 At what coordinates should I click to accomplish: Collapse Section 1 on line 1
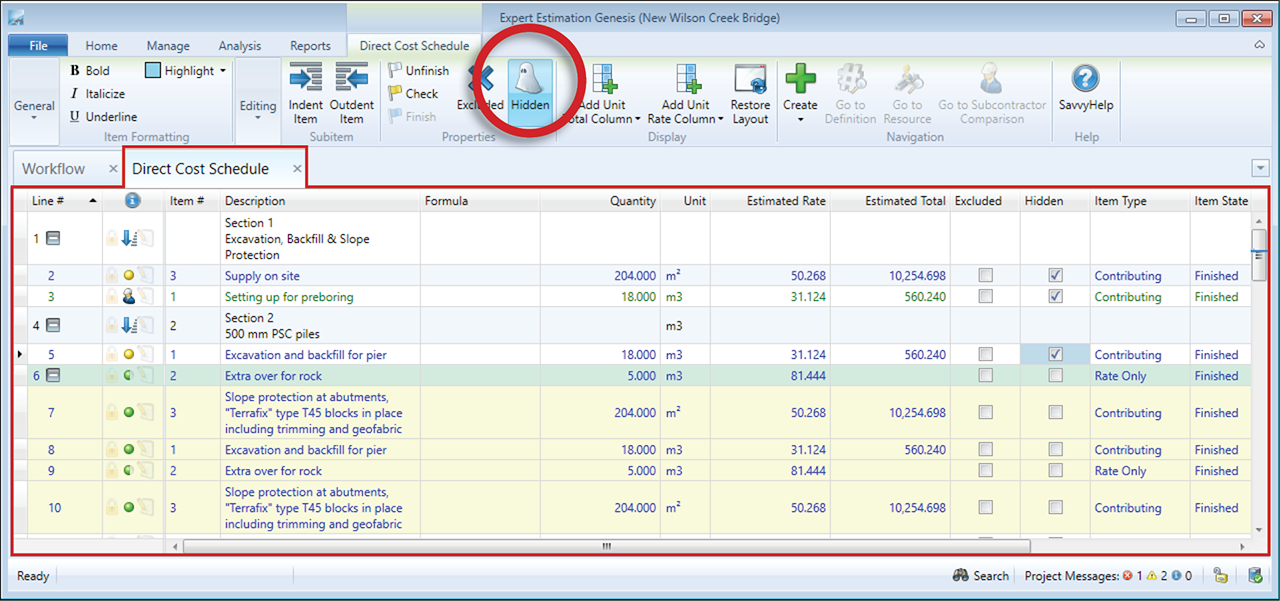pos(53,239)
